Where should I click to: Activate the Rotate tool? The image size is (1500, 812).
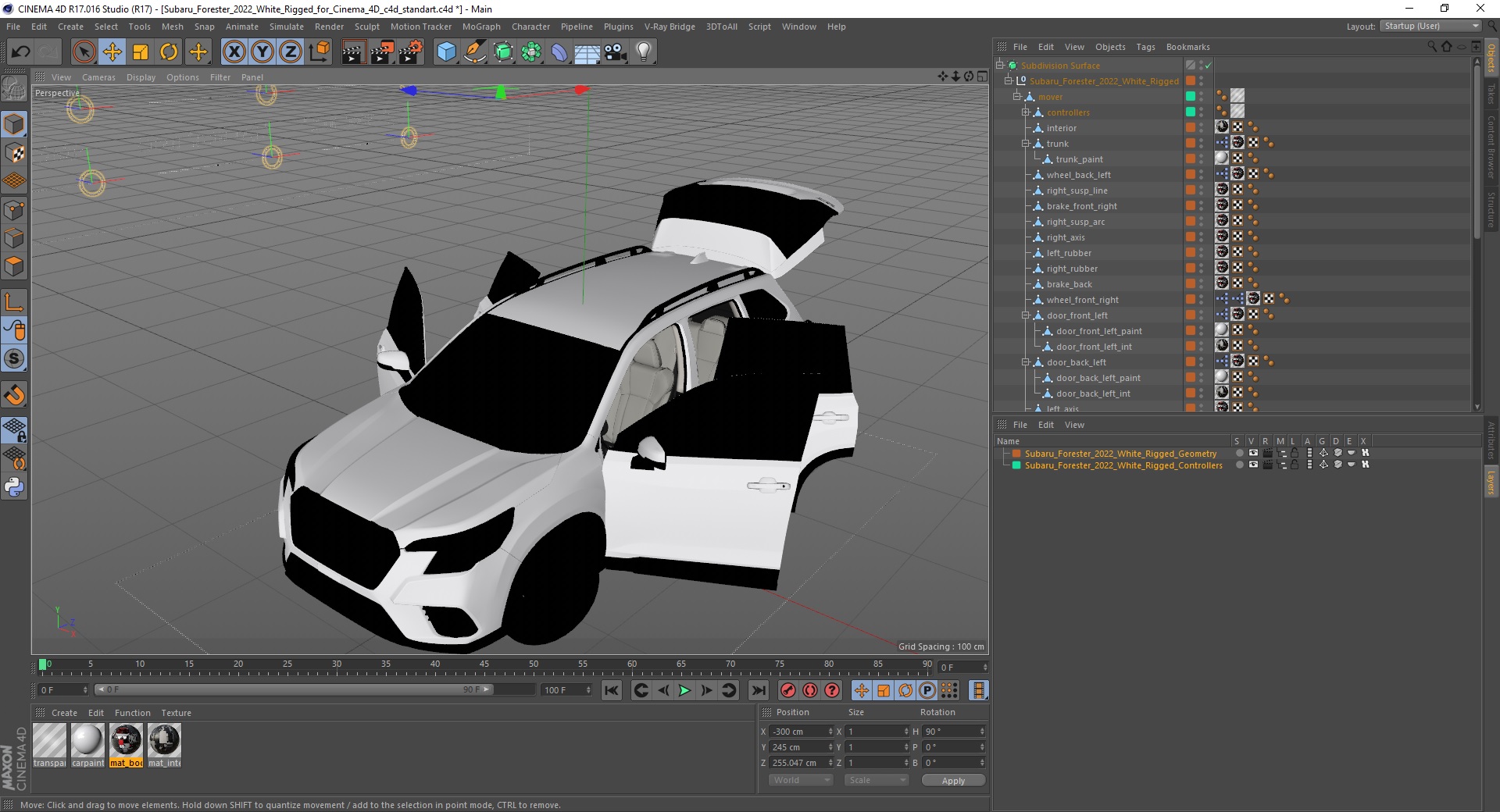[169, 52]
